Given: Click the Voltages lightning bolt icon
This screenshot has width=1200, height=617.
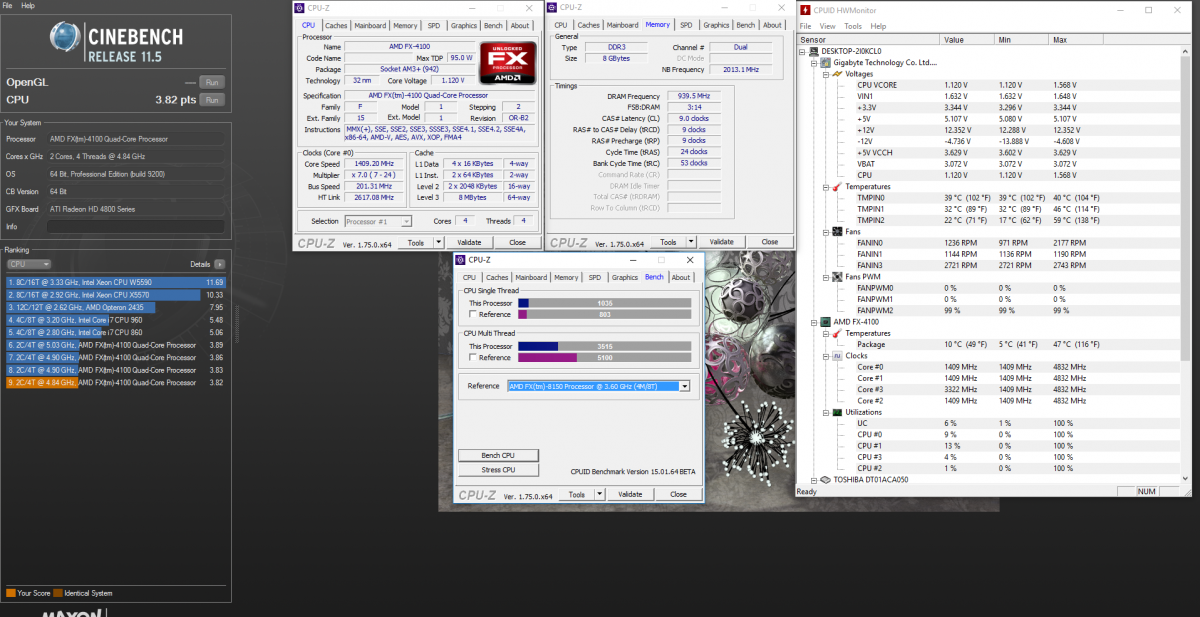Looking at the screenshot, I should pyautogui.click(x=838, y=73).
